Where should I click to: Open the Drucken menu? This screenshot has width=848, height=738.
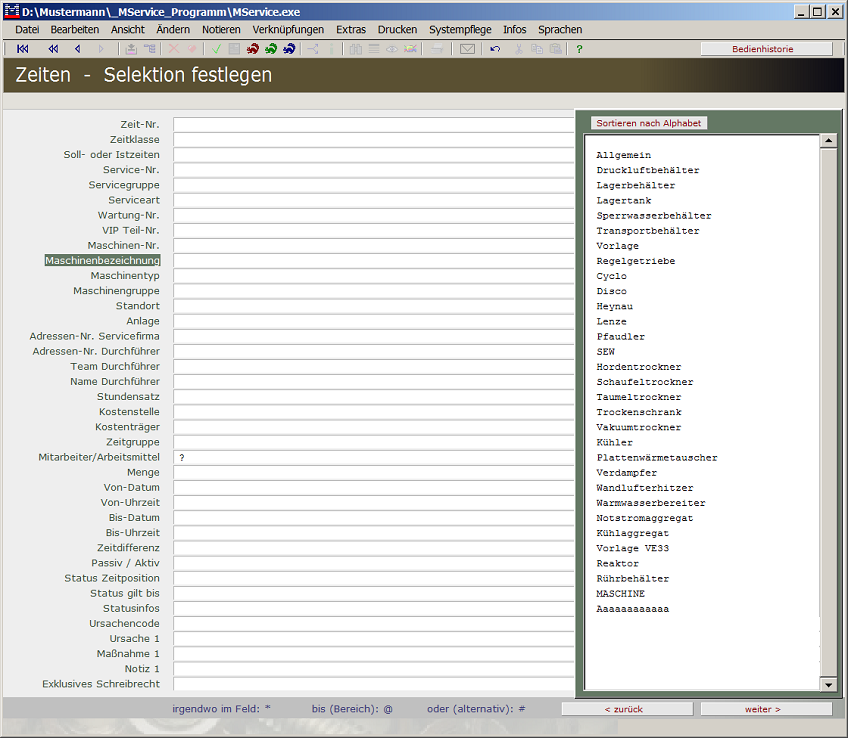397,30
